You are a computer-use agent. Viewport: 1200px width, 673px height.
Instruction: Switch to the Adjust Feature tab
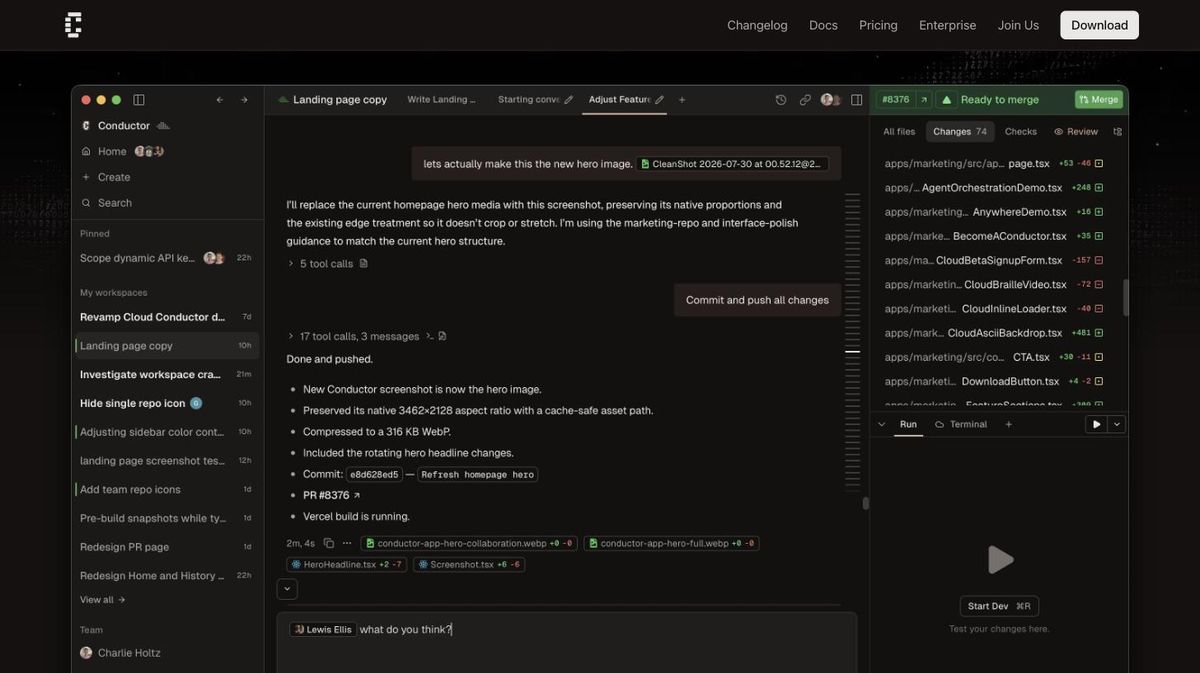(x=624, y=100)
